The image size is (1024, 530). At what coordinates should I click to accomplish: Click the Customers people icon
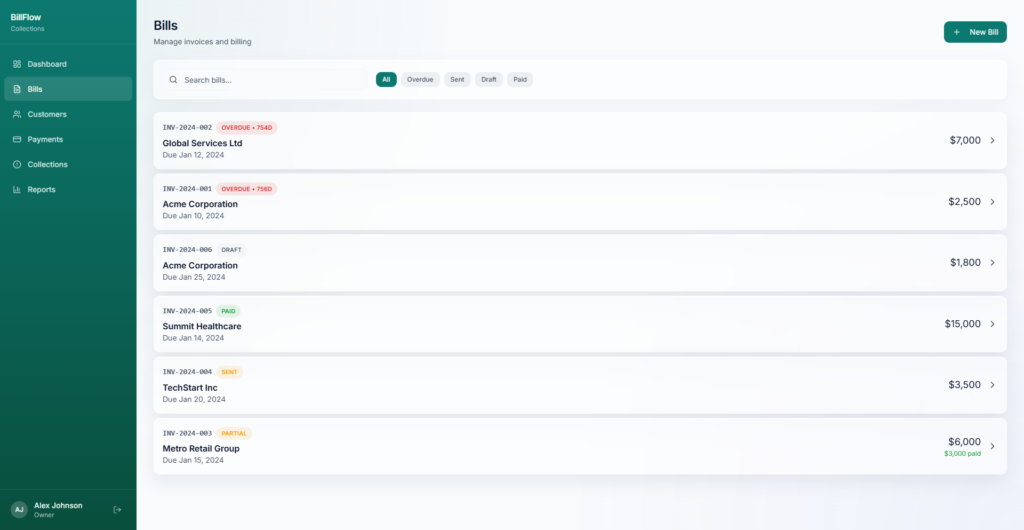pos(17,114)
